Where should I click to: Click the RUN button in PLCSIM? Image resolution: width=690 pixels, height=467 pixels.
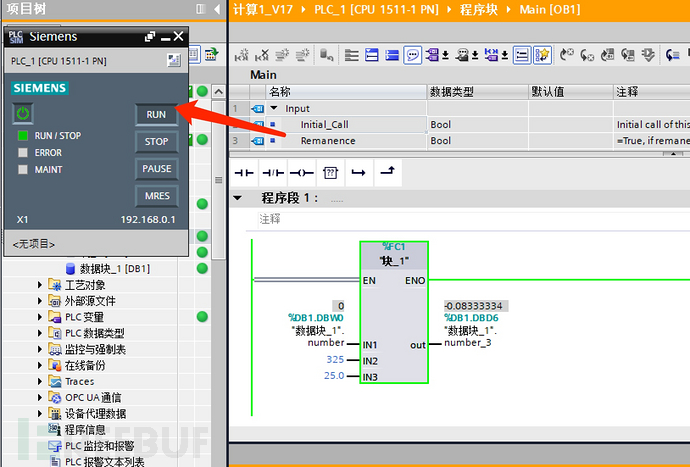tap(156, 114)
